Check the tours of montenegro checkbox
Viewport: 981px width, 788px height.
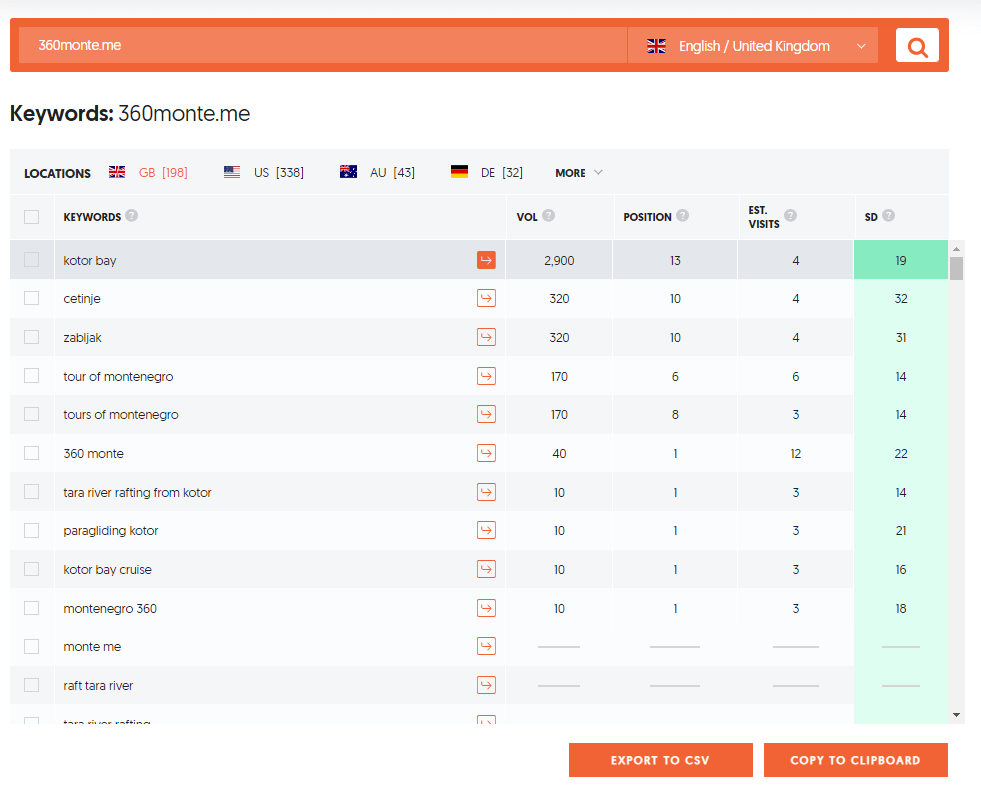pyautogui.click(x=31, y=414)
